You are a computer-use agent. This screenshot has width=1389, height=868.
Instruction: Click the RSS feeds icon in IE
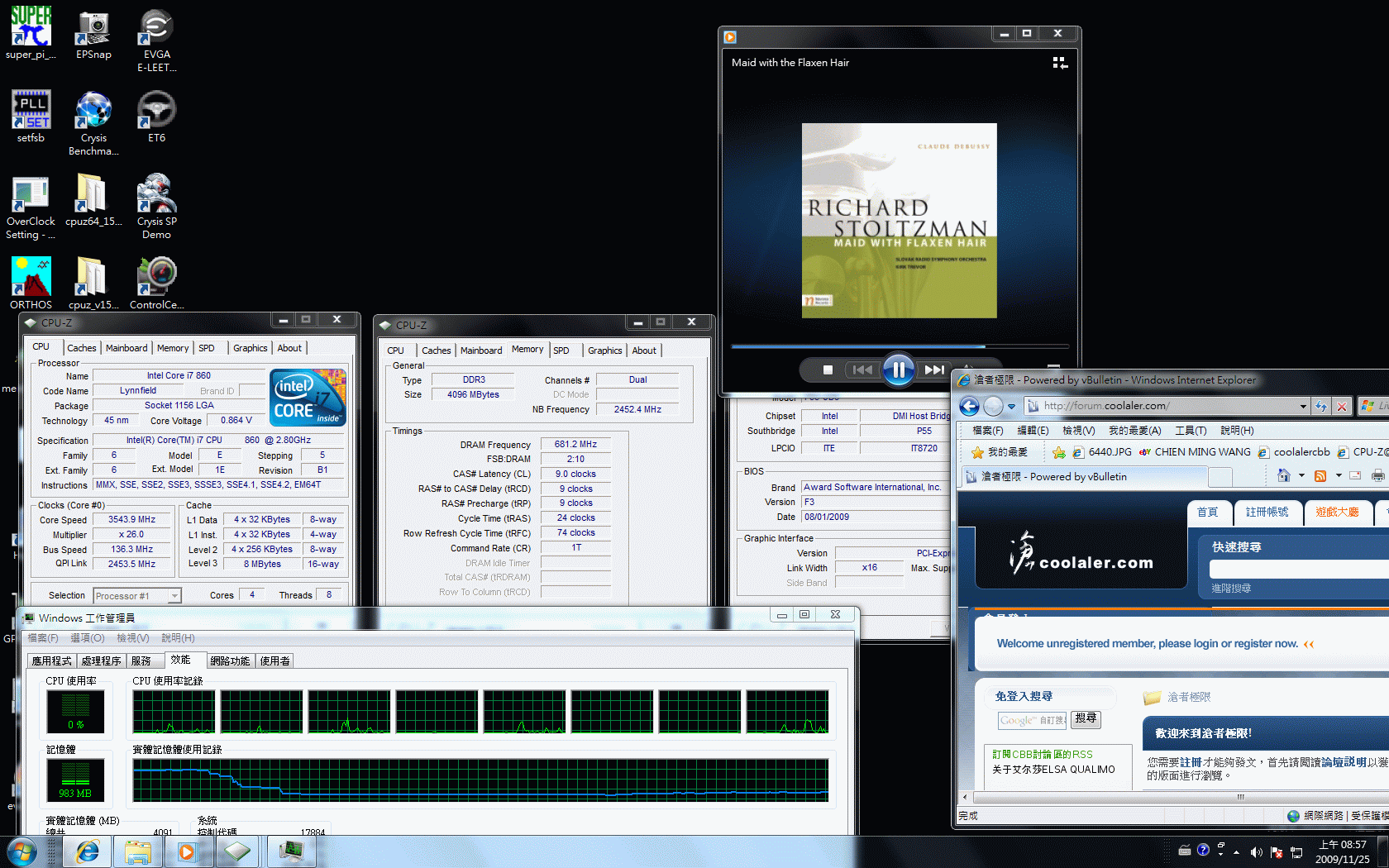pos(1320,475)
